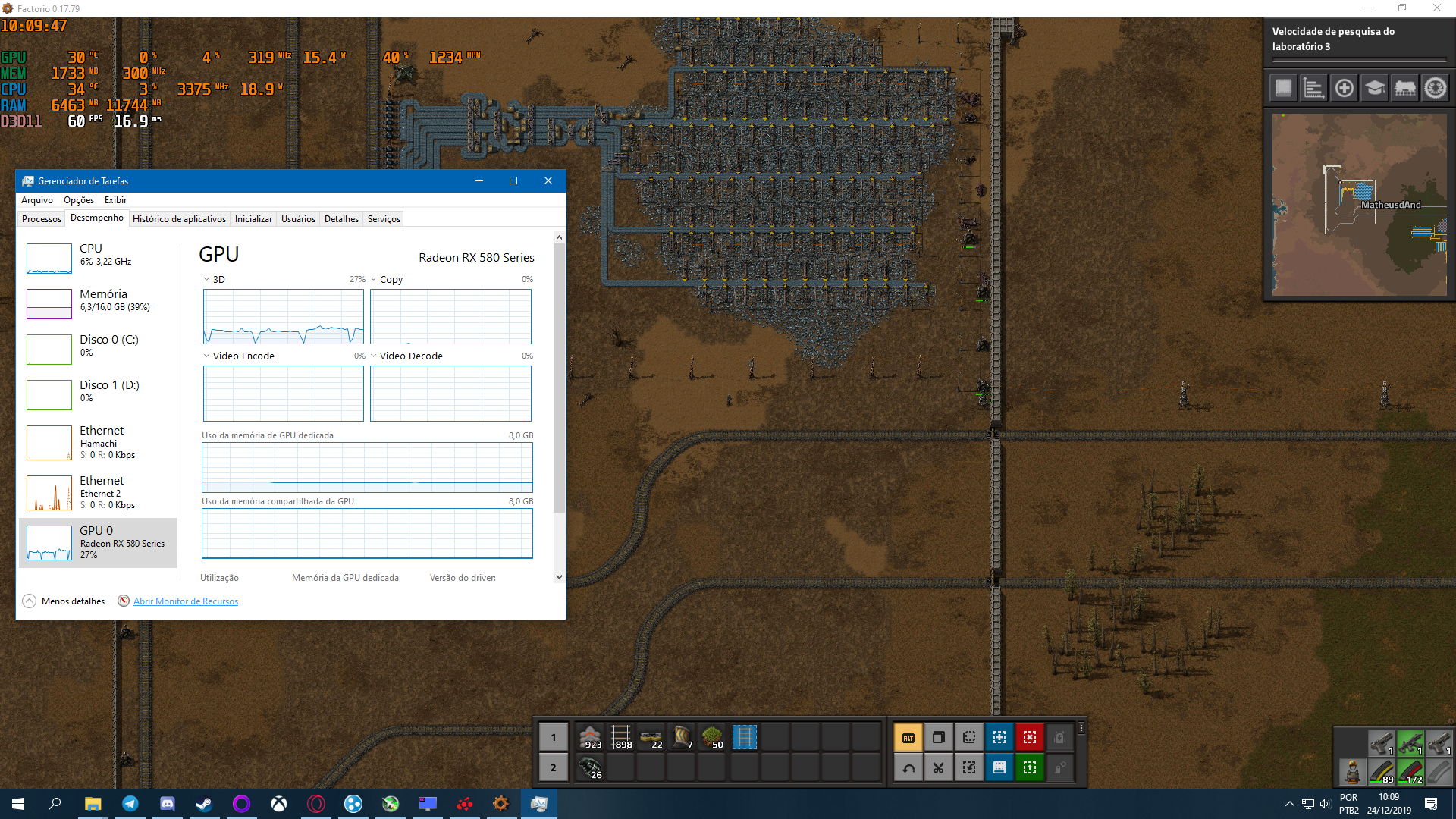Open the achievements gear wreath button
The width and height of the screenshot is (1456, 819).
pos(1435,88)
